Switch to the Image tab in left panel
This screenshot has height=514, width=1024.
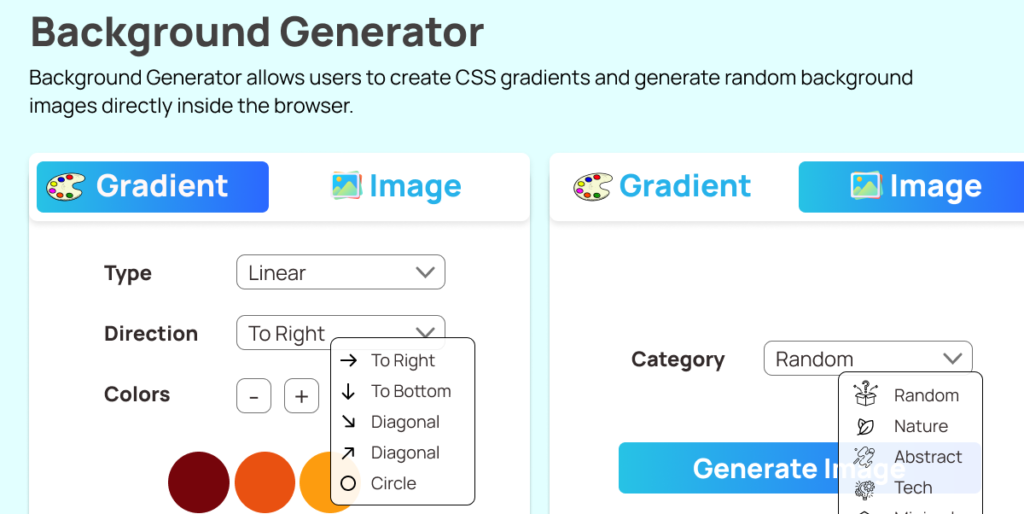click(398, 187)
